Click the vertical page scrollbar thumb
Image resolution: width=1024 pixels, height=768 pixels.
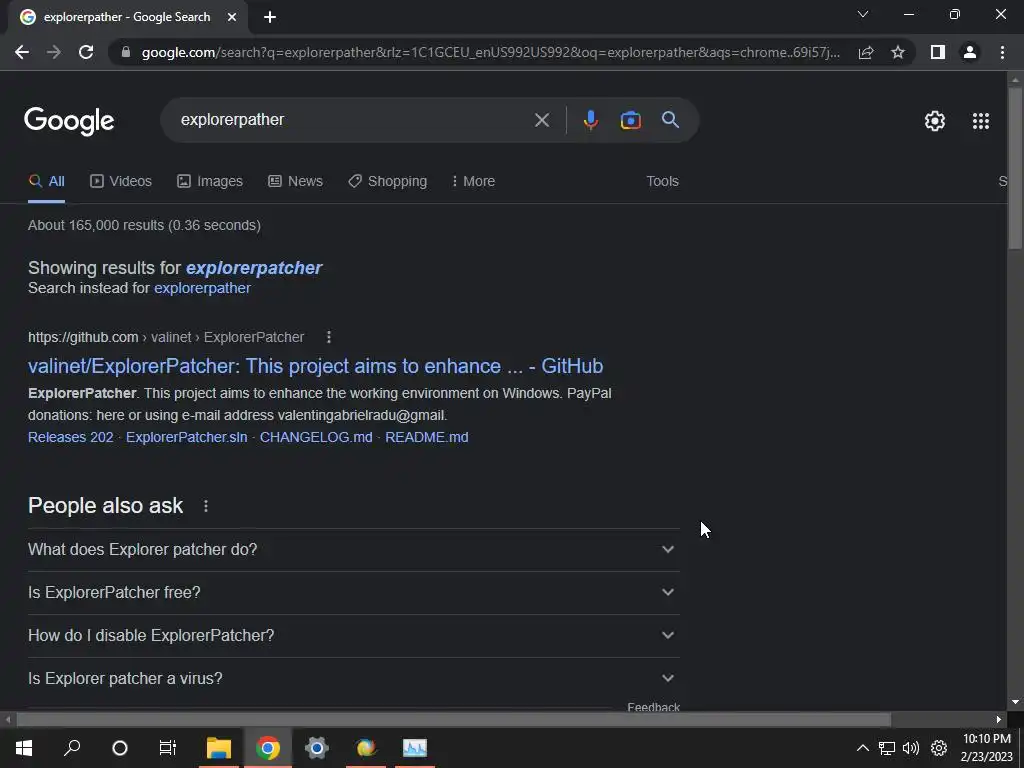pos(1015,167)
